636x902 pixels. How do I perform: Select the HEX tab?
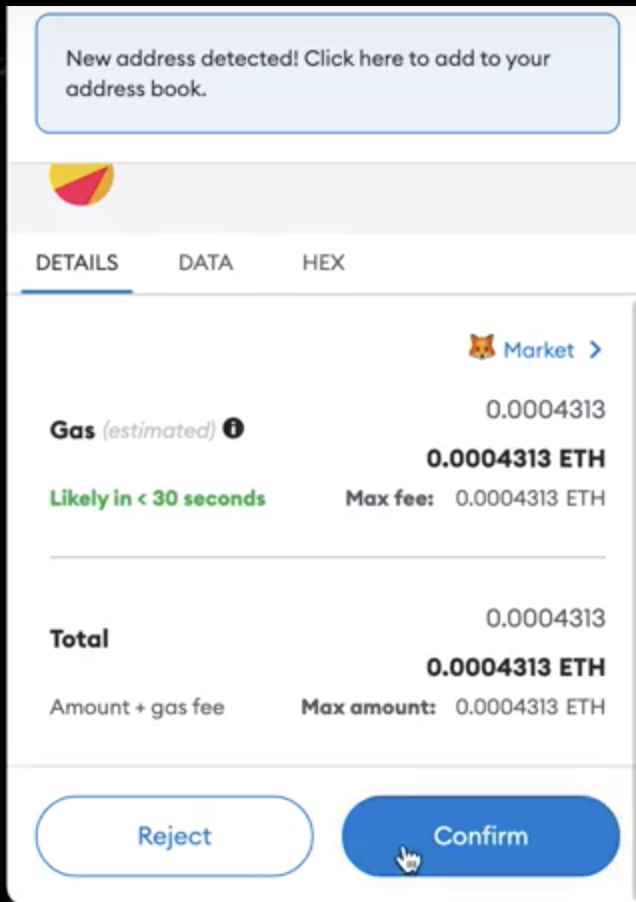[323, 263]
